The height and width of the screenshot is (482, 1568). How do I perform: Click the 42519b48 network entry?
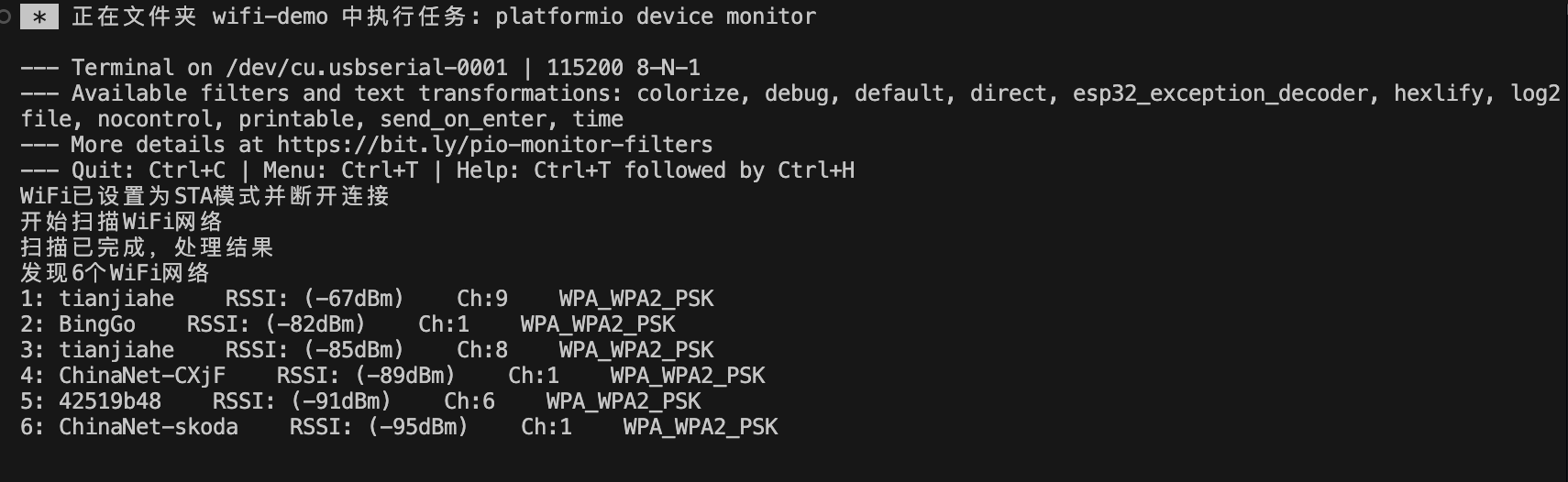click(x=110, y=401)
